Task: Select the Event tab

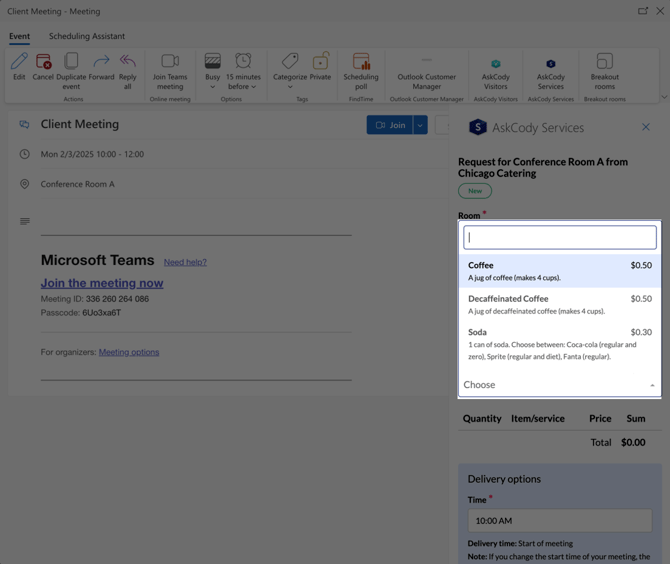Action: 20,36
